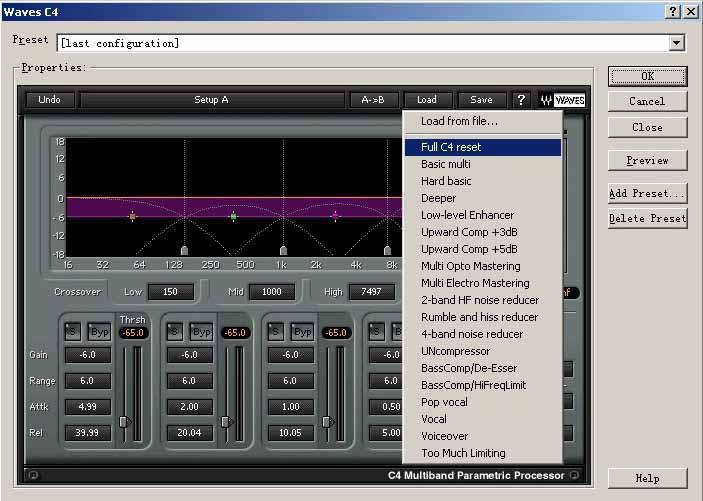Click the crossover handle at 1k
Screen dimensions: 703x501
pyautogui.click(x=284, y=250)
